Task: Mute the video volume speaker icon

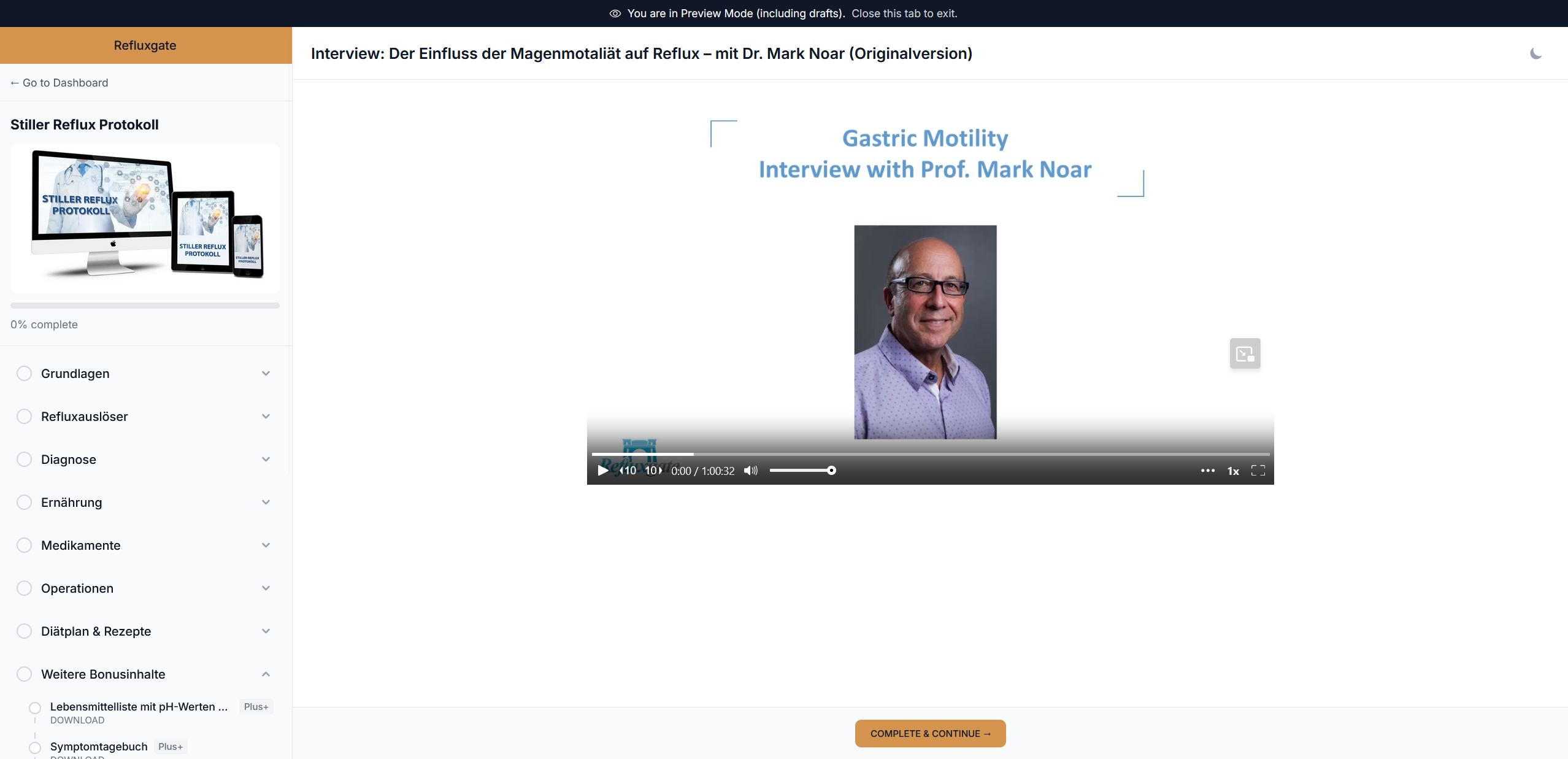Action: click(x=750, y=471)
